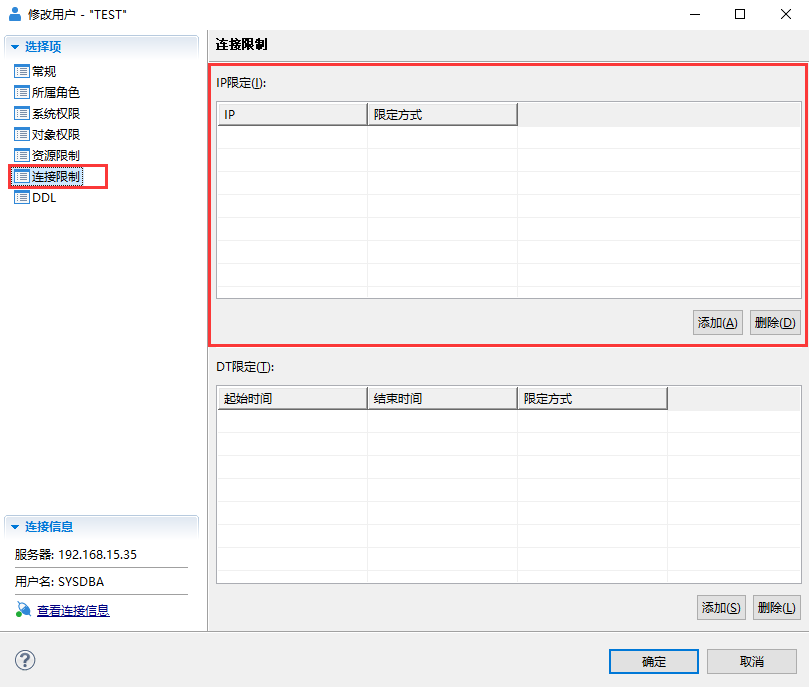809x687 pixels.
Task: Delete IP restriction with 删除(D)
Action: pos(775,323)
